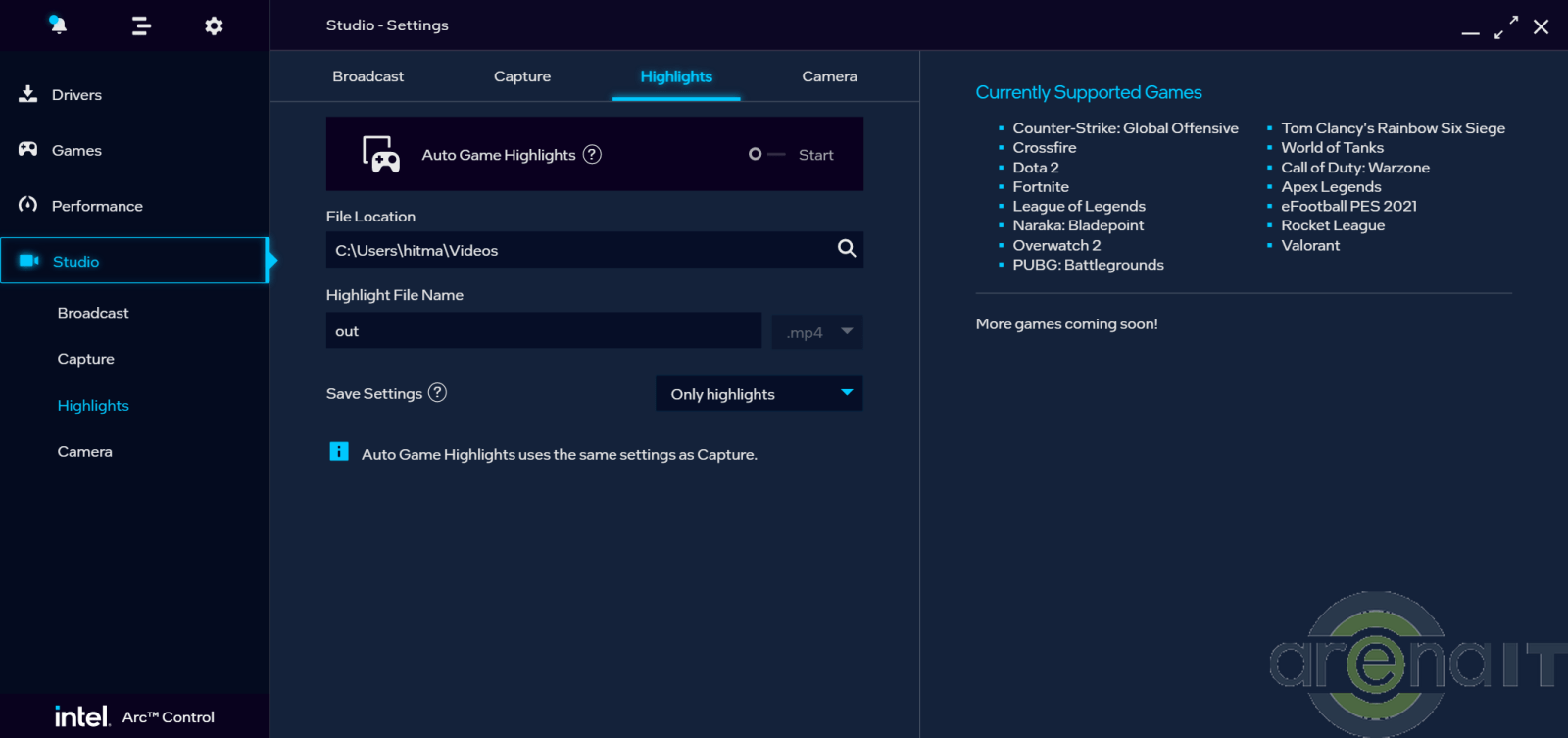Open Auto Game Highlights help icon
This screenshot has height=738, width=1568.
click(x=592, y=154)
